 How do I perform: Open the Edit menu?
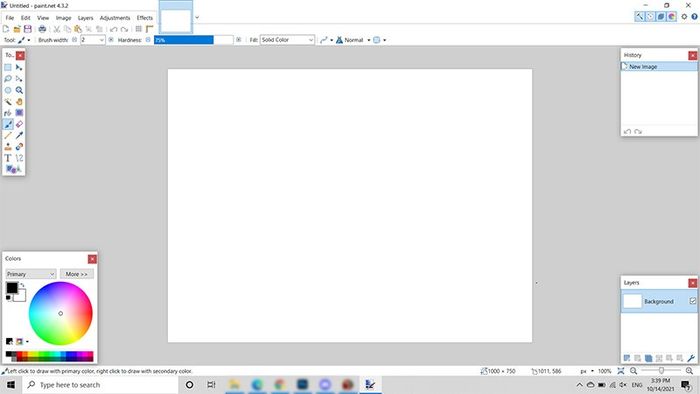tap(25, 18)
